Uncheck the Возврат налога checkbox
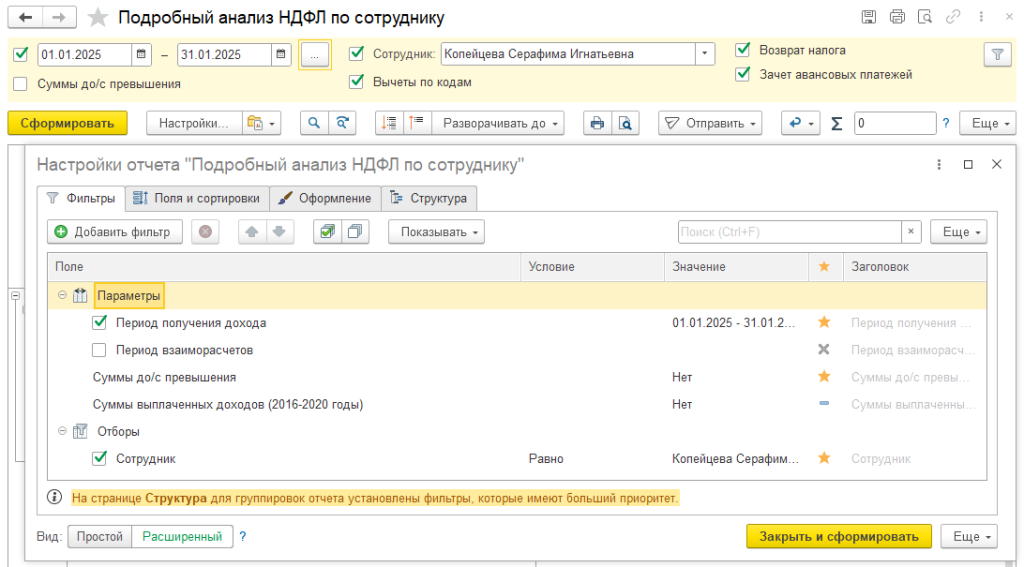Screen dimensions: 1024x567 [743, 49]
